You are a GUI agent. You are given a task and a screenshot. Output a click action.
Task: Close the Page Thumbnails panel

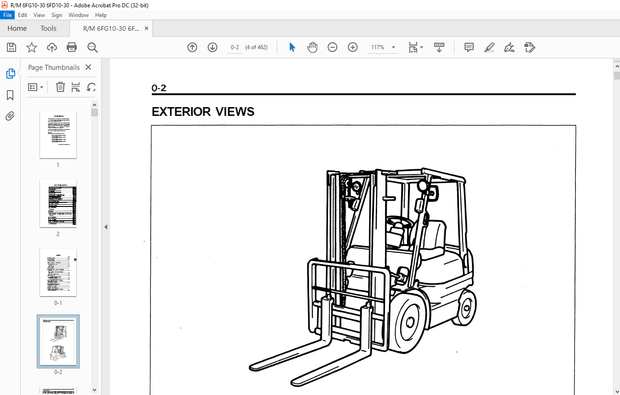click(x=89, y=67)
